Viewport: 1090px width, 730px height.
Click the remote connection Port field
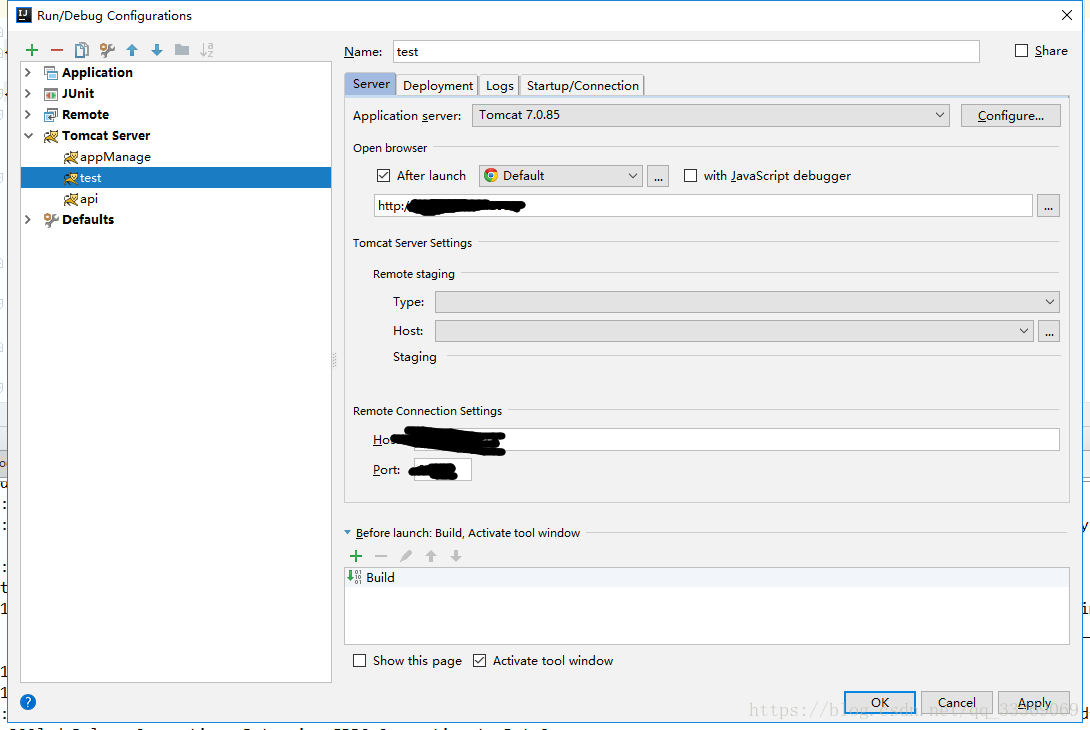443,469
